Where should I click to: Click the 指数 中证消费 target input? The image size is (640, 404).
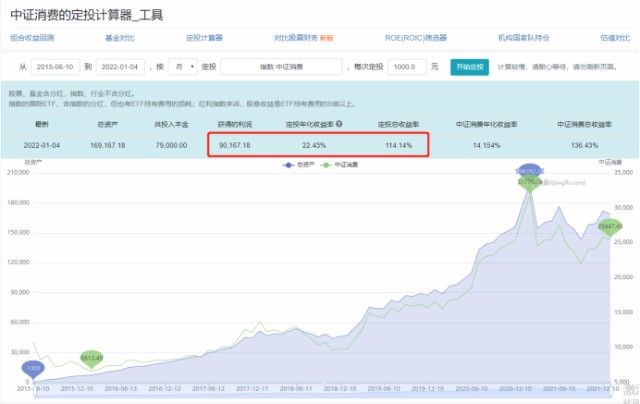point(281,67)
